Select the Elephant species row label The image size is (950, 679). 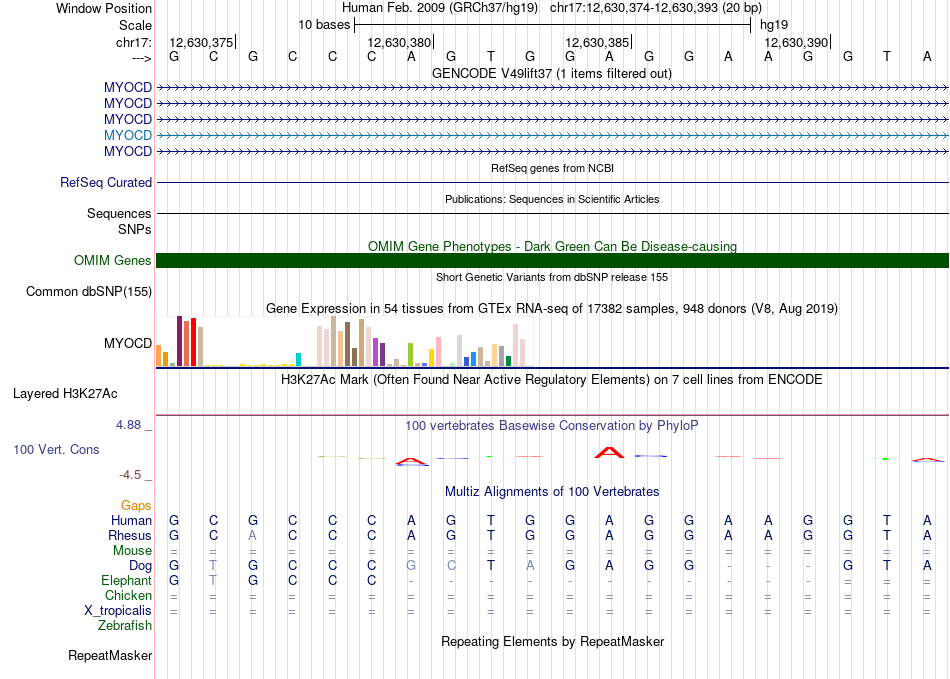pos(126,581)
